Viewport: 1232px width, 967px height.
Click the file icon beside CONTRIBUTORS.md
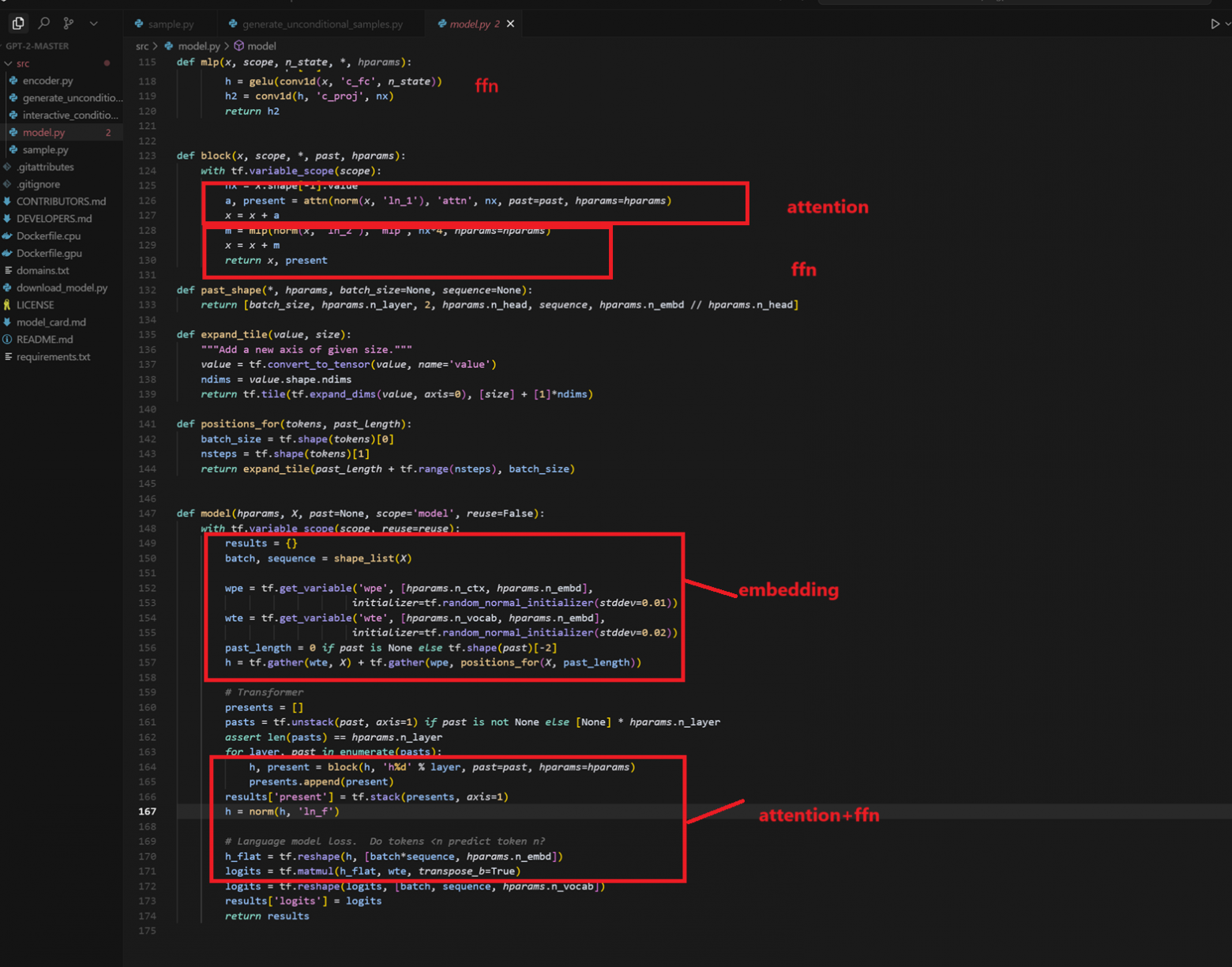[8, 201]
